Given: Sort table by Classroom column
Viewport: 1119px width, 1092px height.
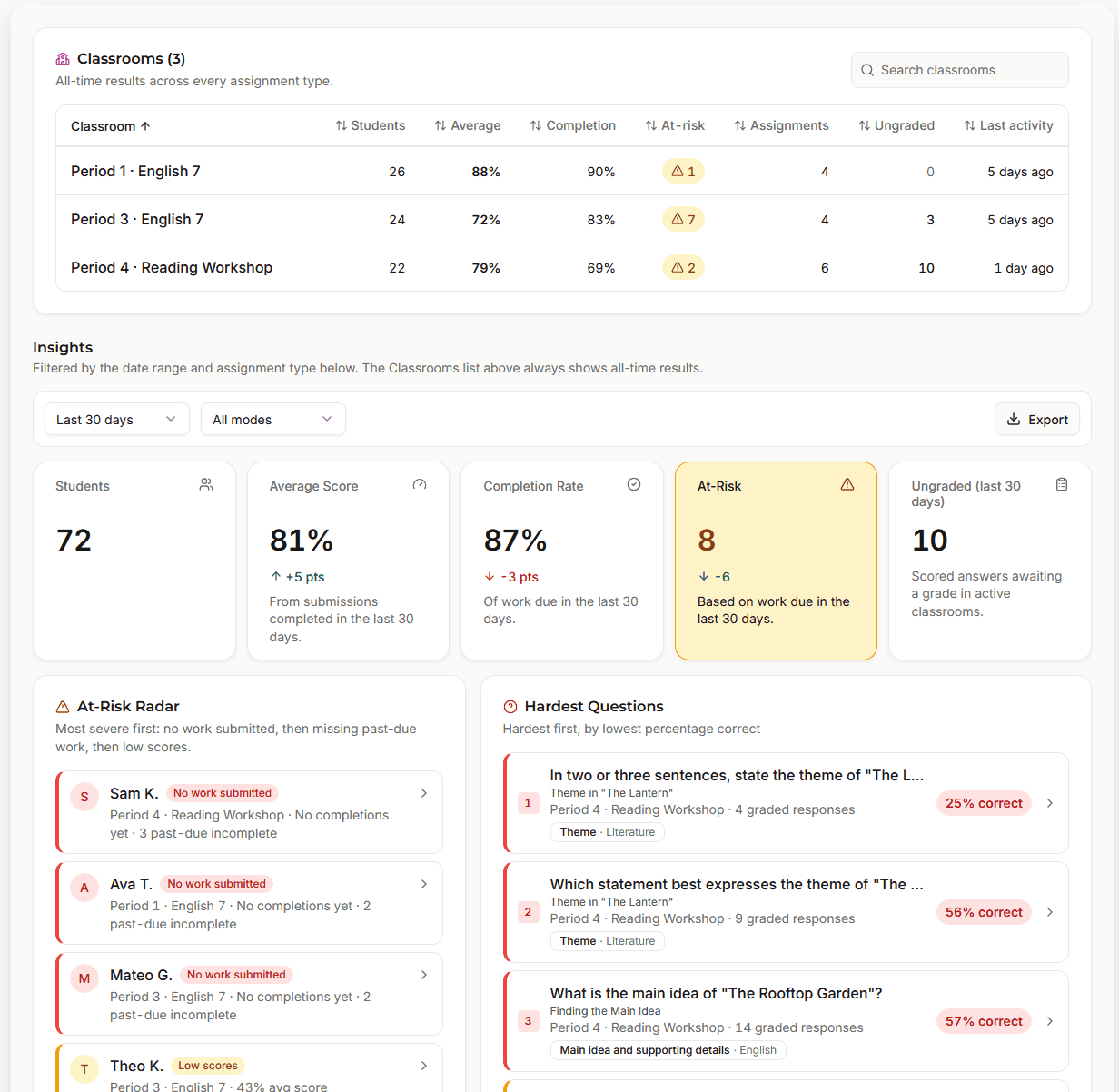Looking at the screenshot, I should coord(111,126).
